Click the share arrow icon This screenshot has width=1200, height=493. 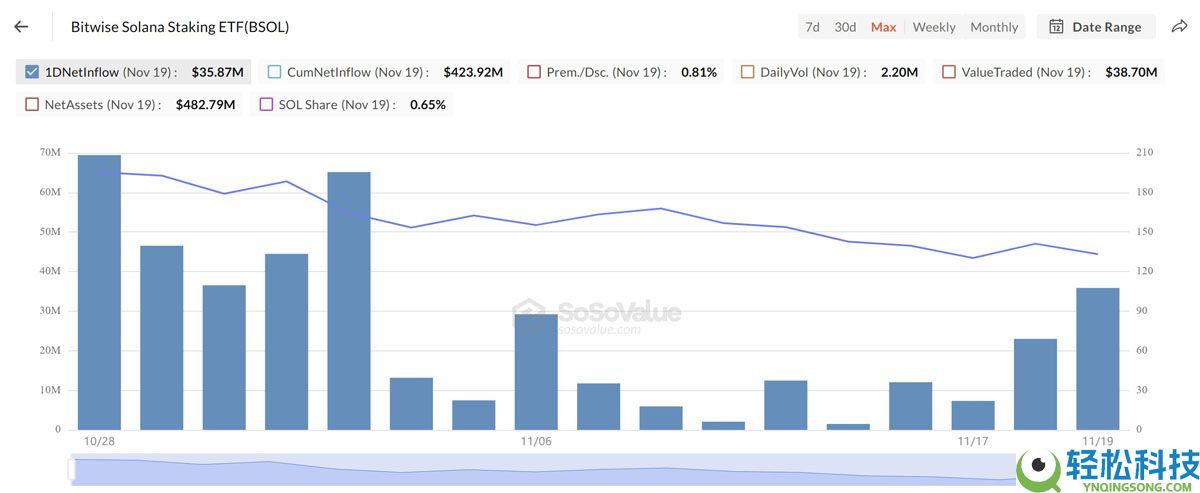[x=1178, y=27]
